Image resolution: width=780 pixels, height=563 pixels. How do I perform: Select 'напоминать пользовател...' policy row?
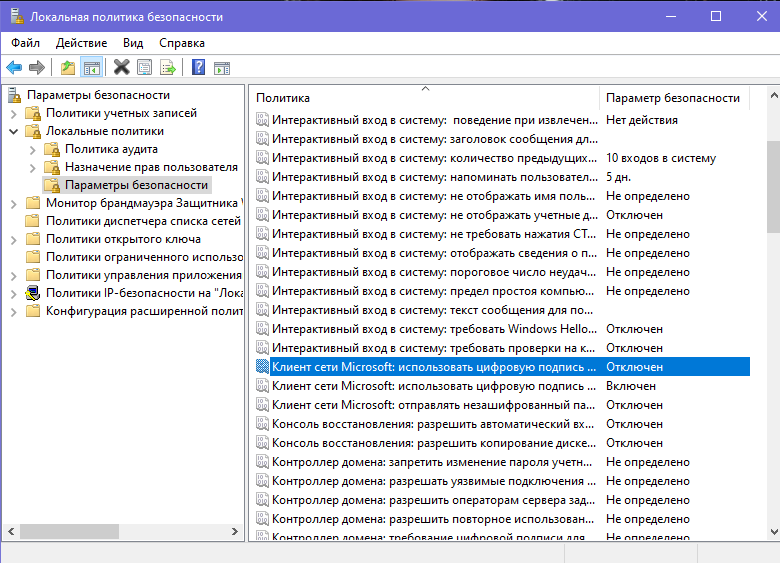coord(502,177)
